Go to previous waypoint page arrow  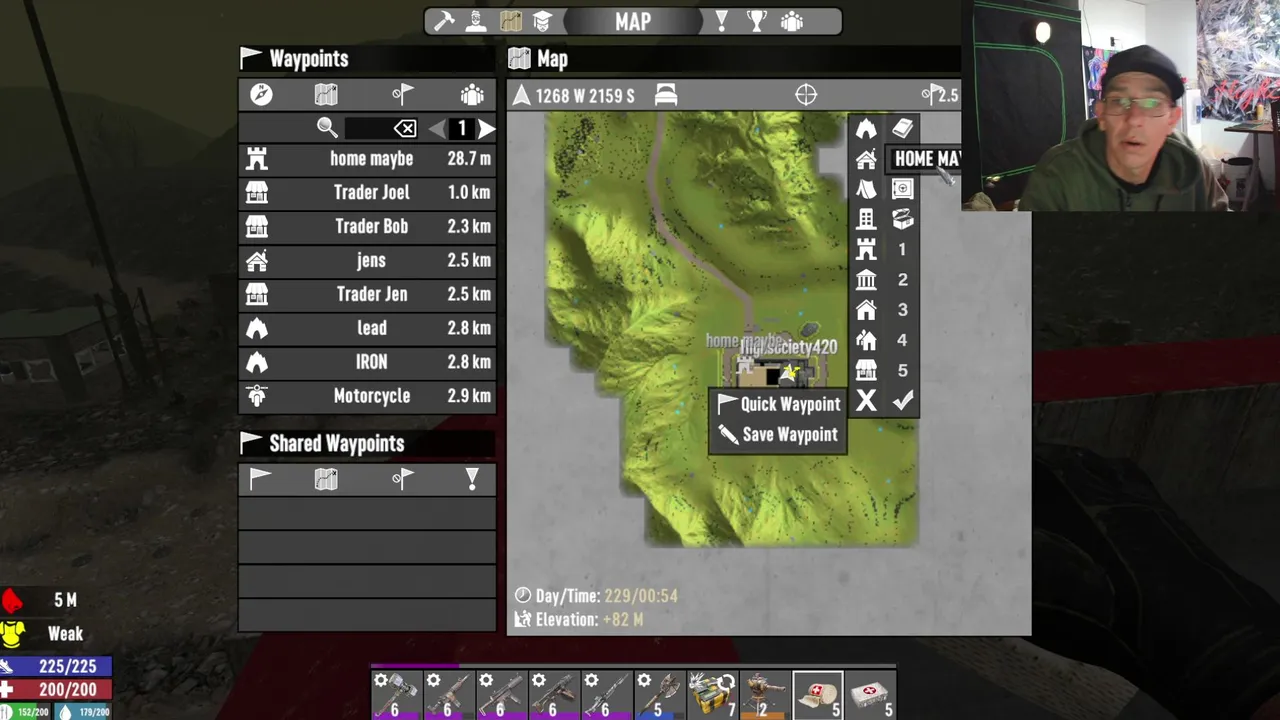point(437,128)
